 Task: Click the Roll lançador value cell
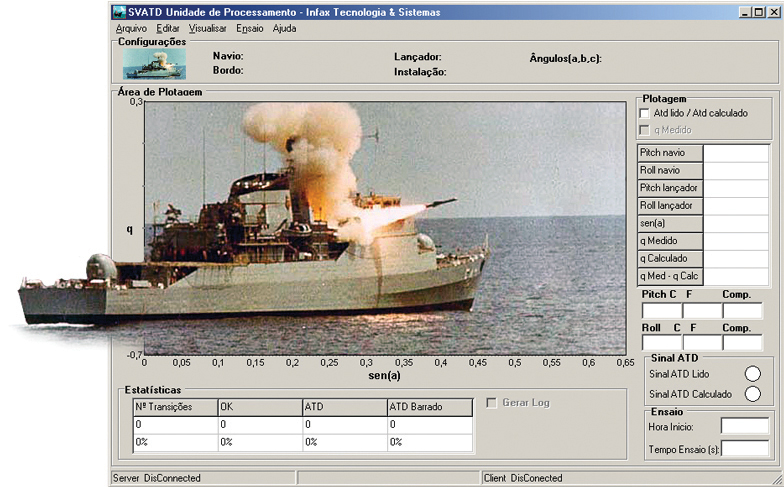coord(736,205)
